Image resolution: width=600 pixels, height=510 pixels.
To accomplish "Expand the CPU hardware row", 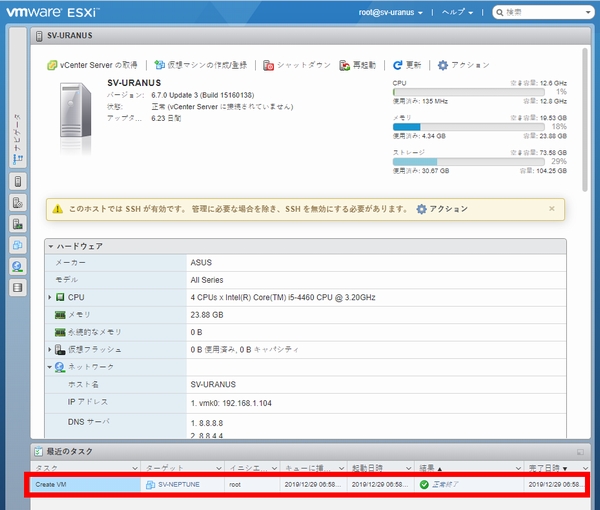I will (50, 297).
